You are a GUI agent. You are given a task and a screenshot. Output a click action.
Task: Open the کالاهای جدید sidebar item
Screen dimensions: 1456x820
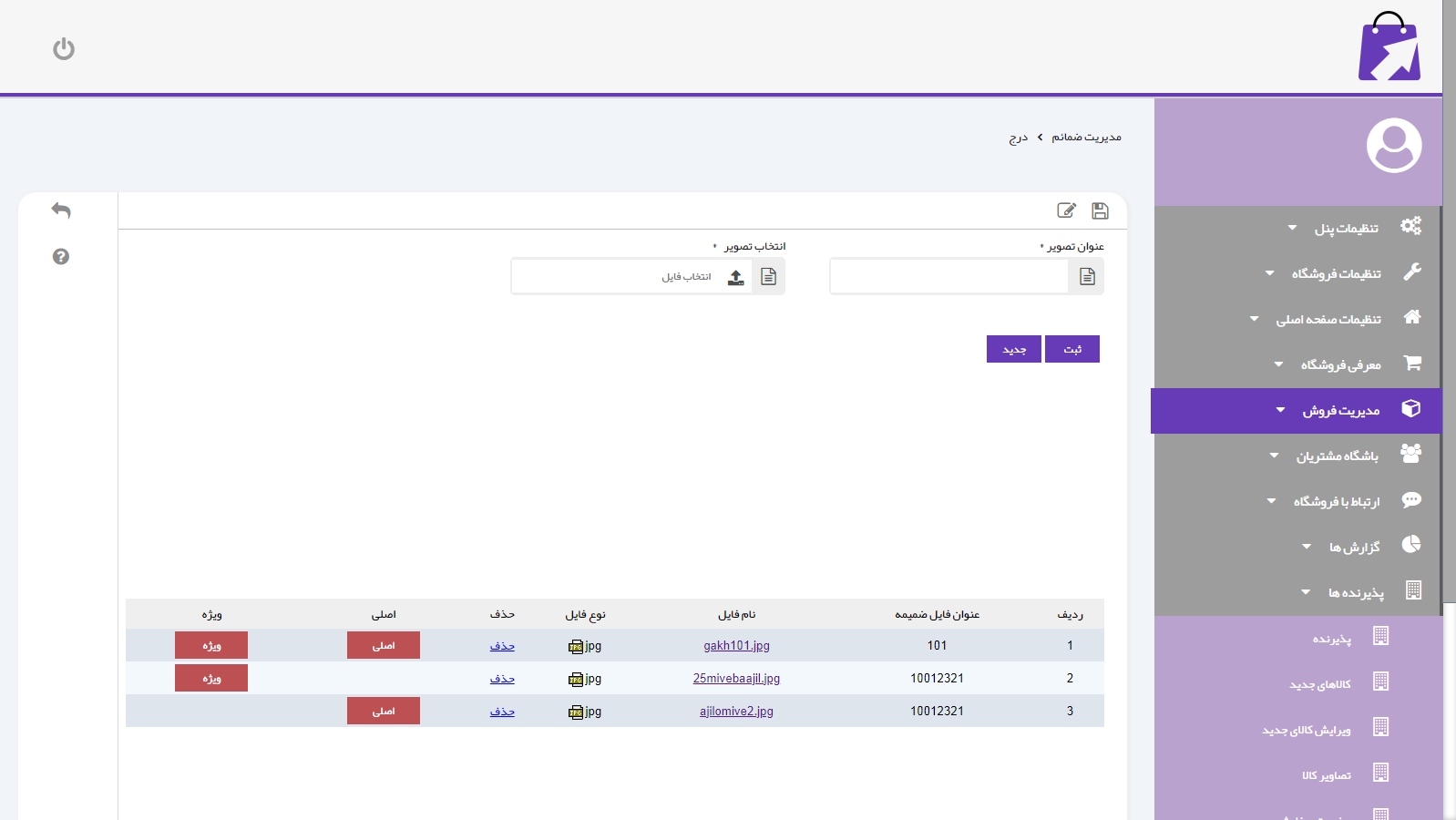pos(1320,684)
